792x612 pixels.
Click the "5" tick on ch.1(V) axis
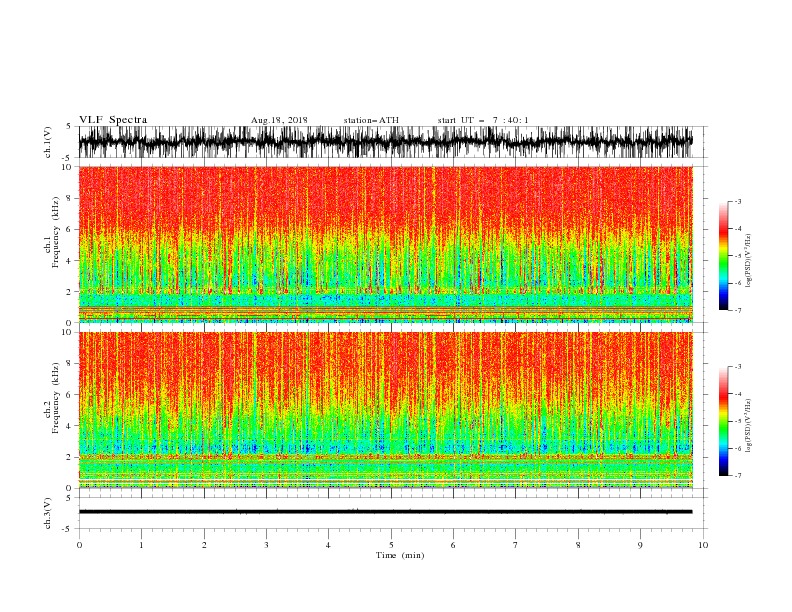tap(70, 126)
